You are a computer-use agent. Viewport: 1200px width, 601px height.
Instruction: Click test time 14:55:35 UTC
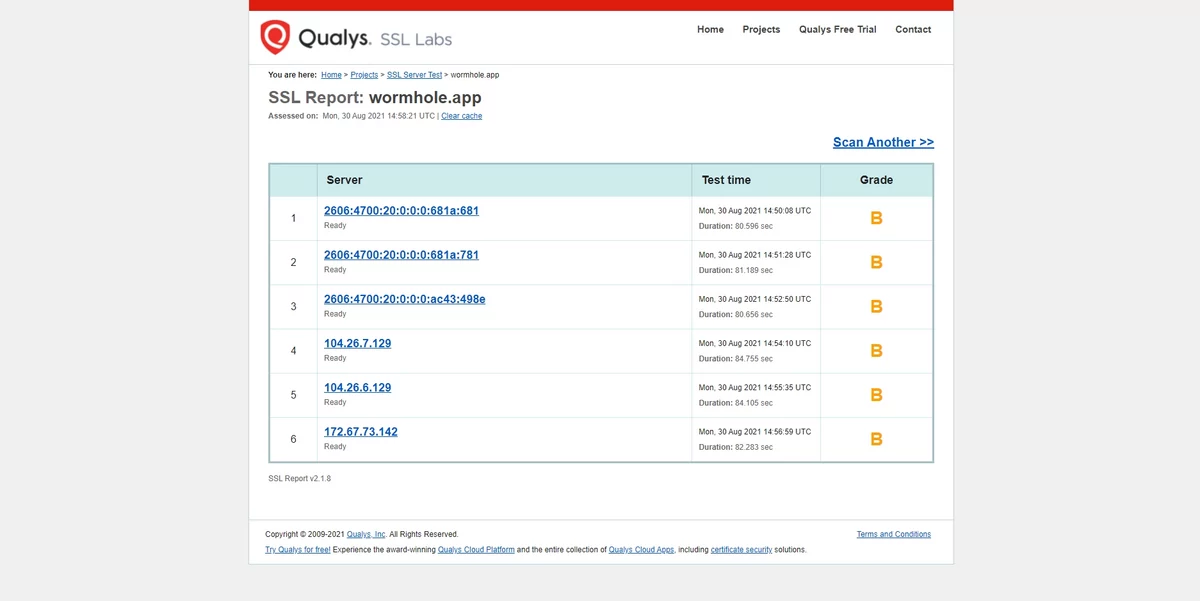pos(755,387)
